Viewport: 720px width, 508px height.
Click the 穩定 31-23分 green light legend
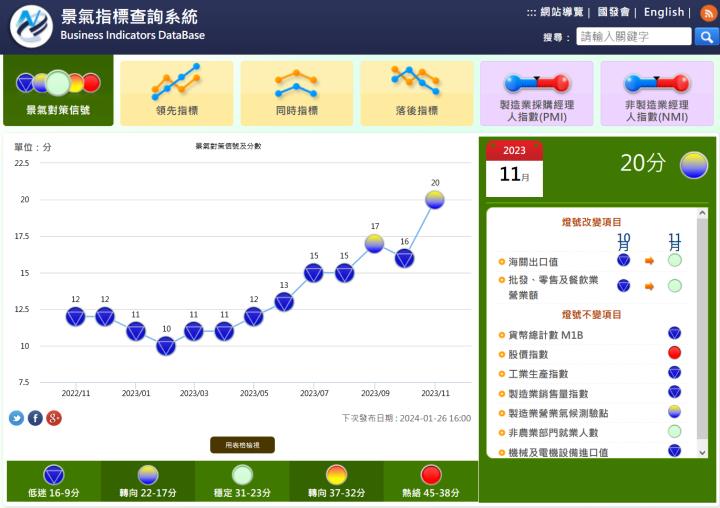[242, 481]
